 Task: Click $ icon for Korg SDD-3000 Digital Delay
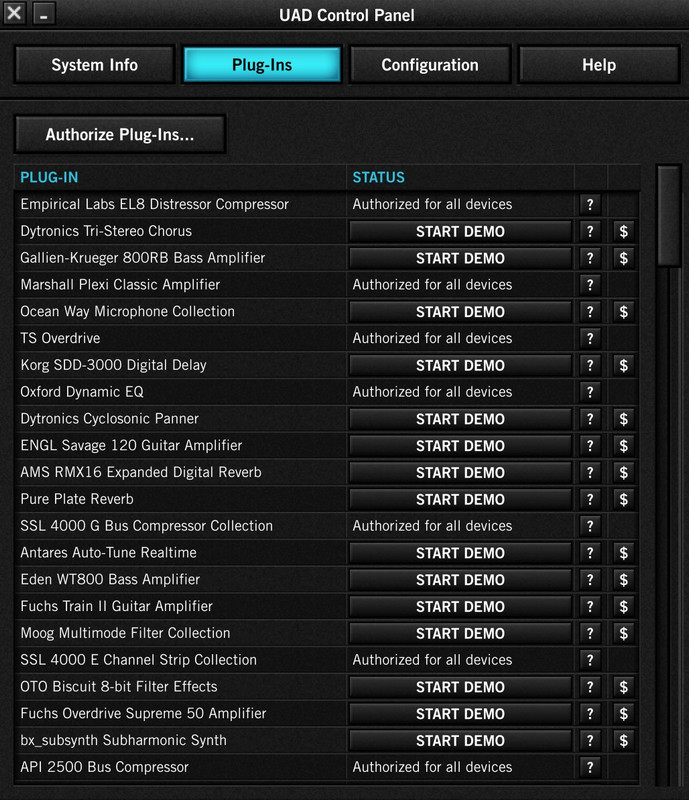coord(624,365)
